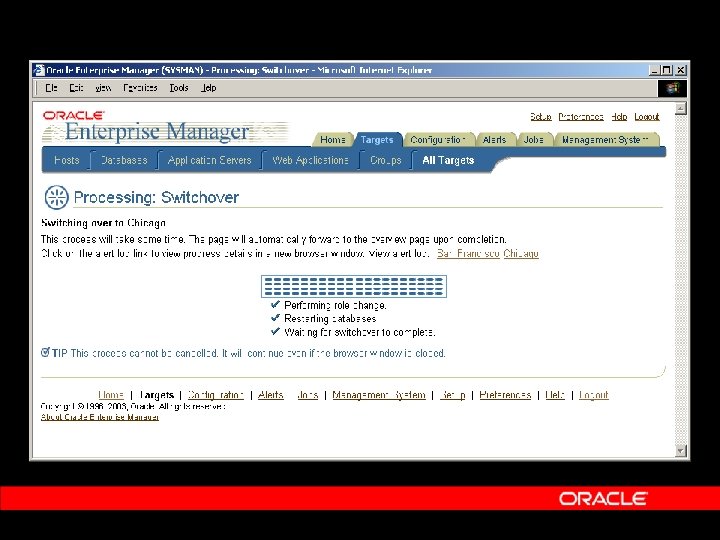This screenshot has height=540, width=720.
Task: Open the Edit menu
Action: [76, 88]
